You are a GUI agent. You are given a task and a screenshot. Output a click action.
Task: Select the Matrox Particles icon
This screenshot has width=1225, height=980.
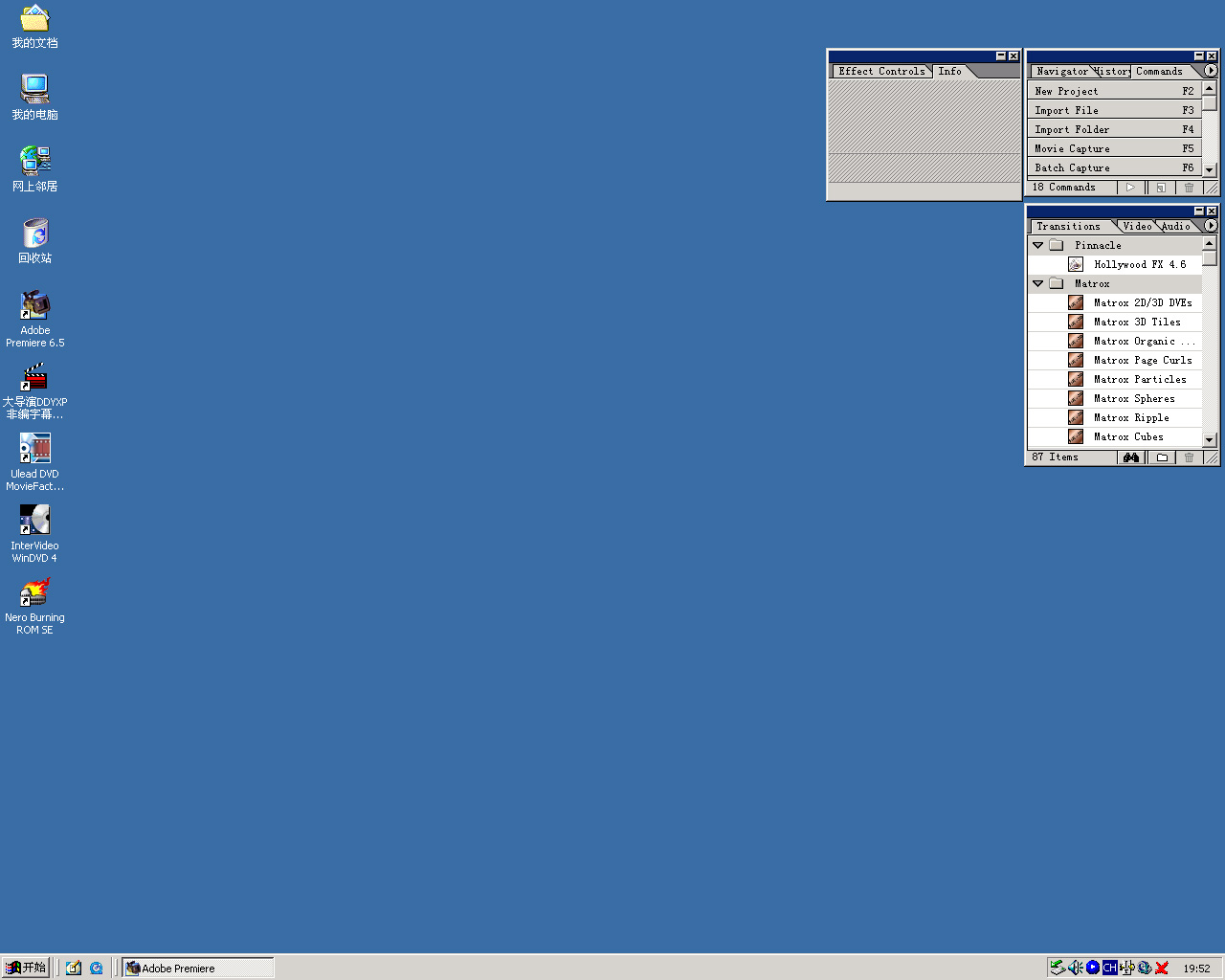(1076, 379)
